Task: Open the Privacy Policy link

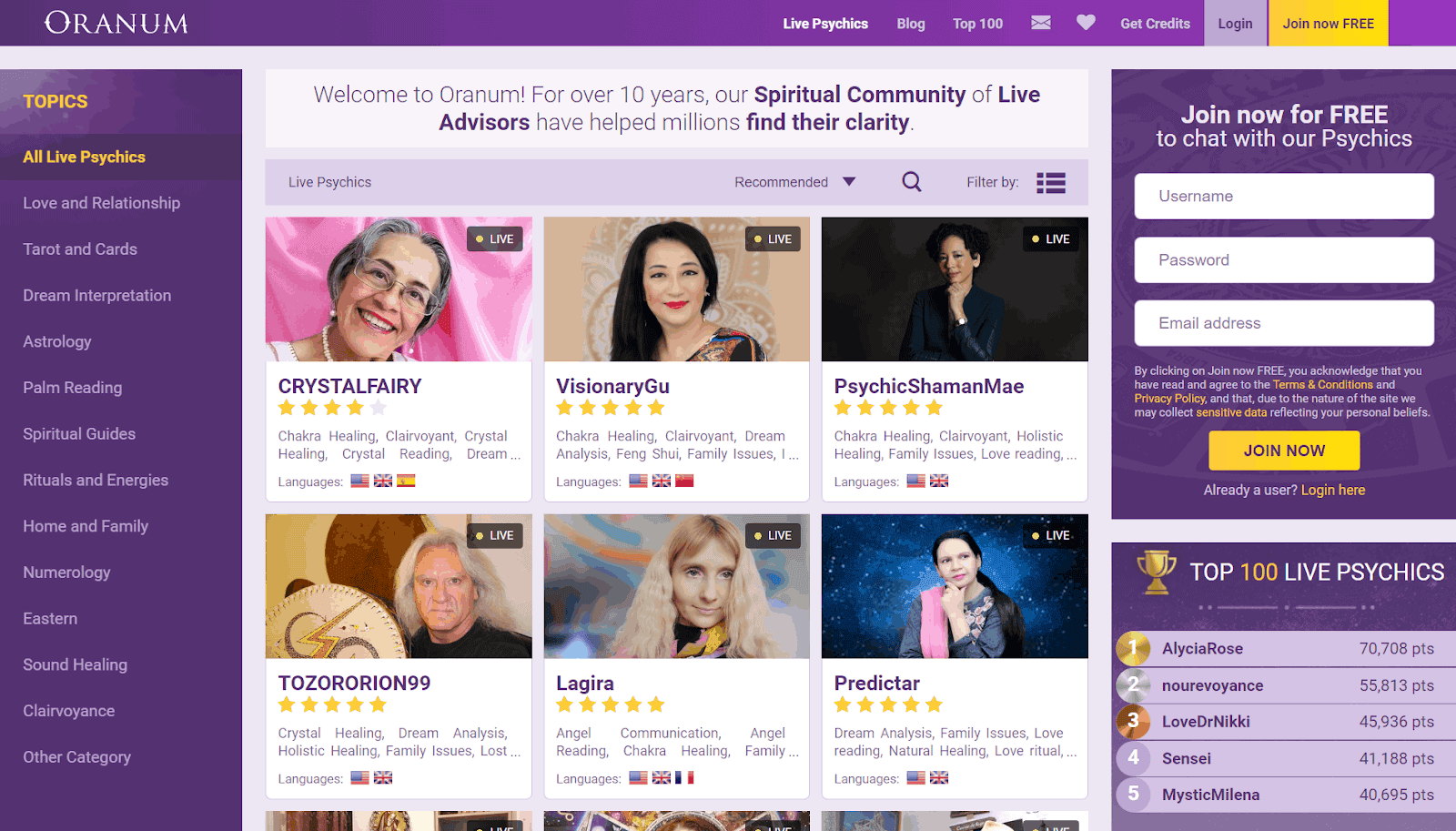Action: 1169,399
